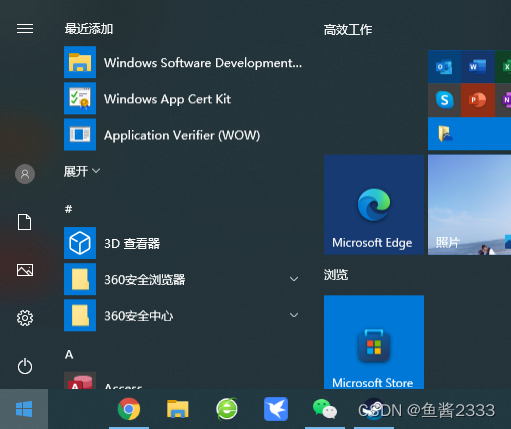Launch Windows App Cert Kit
The image size is (511, 429).
pos(183,99)
